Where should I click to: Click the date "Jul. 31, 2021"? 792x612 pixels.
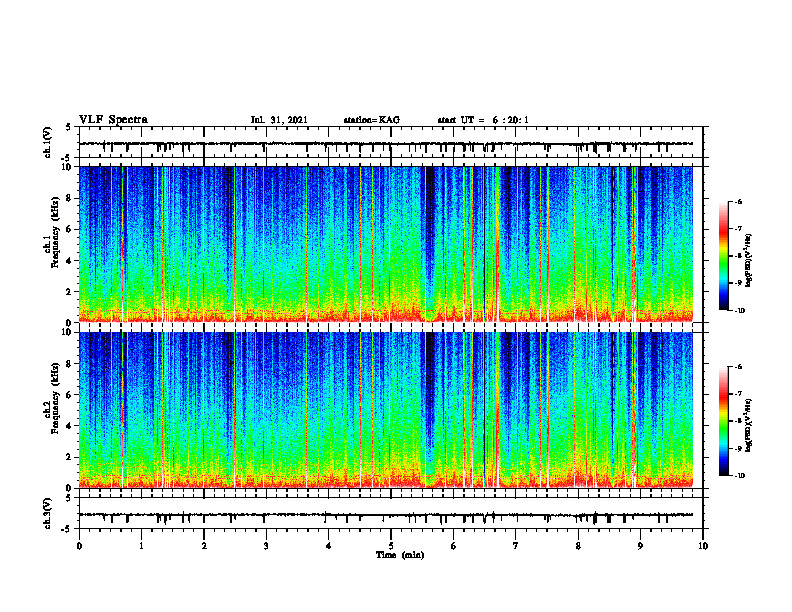279,120
